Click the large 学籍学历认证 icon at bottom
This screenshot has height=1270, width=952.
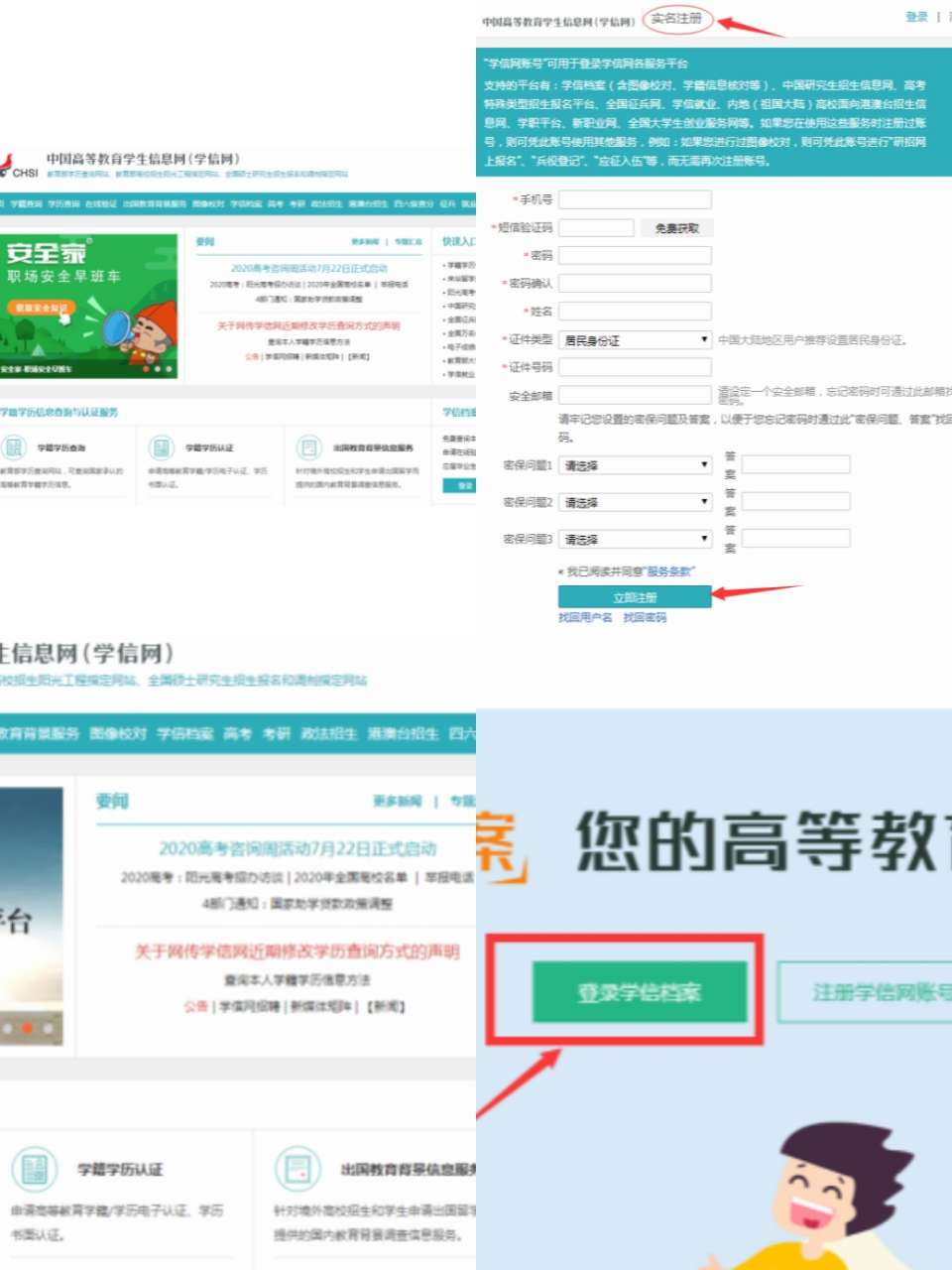35,1169
